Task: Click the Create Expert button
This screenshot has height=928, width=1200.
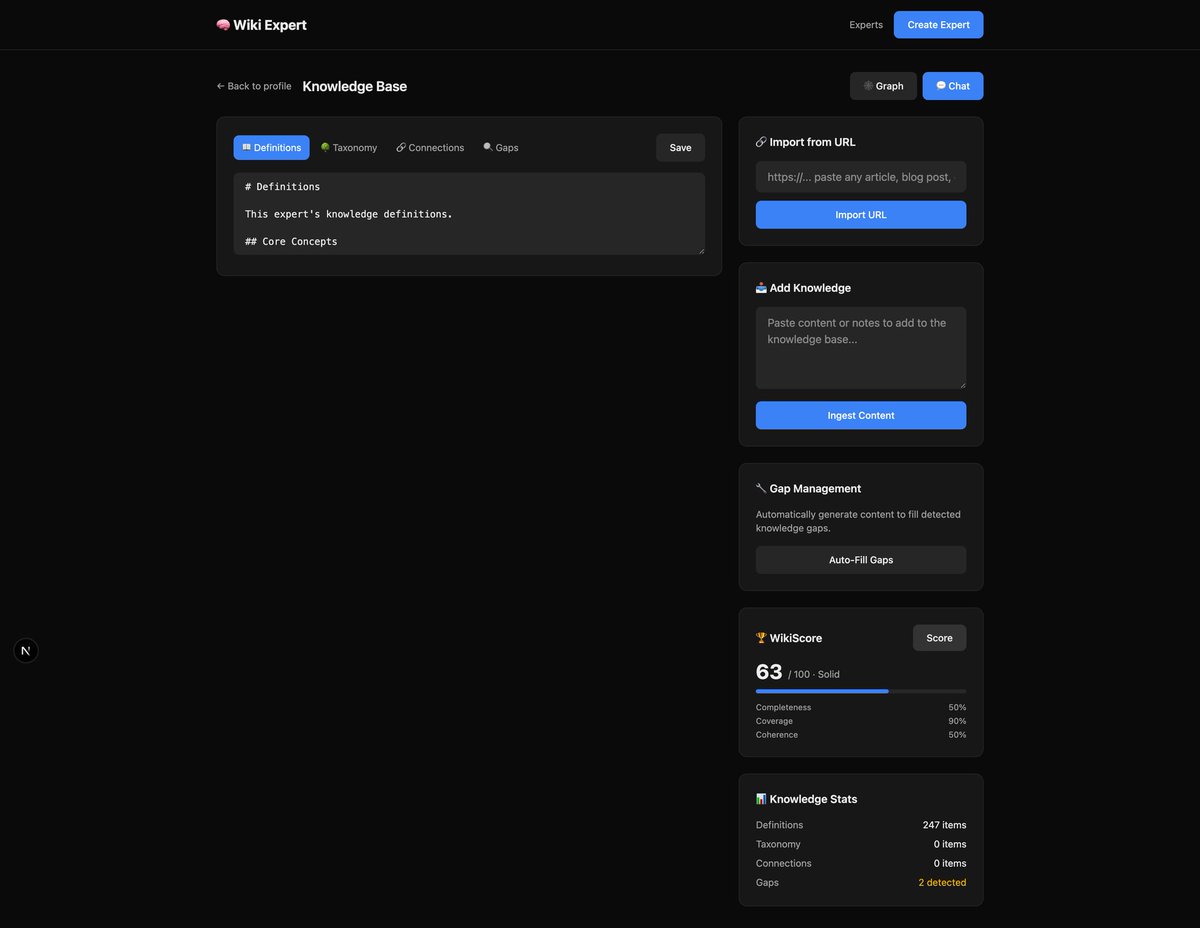Action: [939, 25]
